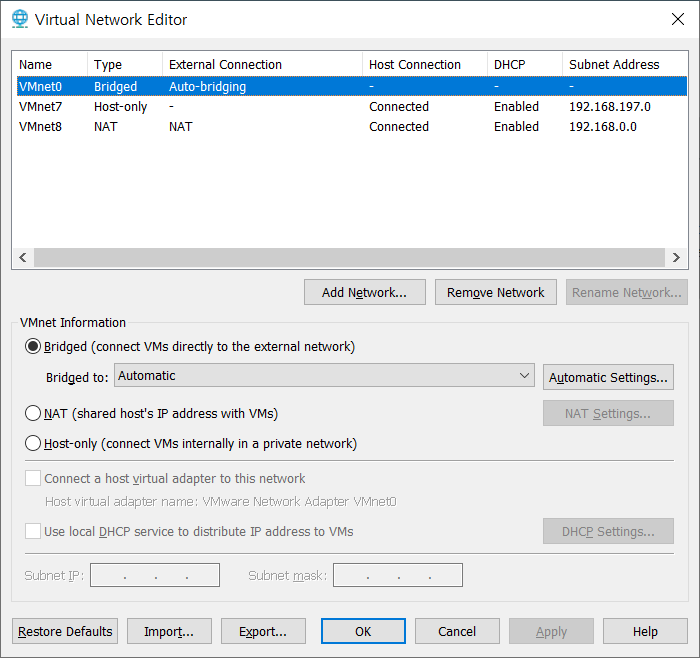The width and height of the screenshot is (700, 658).
Task: Click the Auto-bridging cell of VMnet0
Action: 208,86
